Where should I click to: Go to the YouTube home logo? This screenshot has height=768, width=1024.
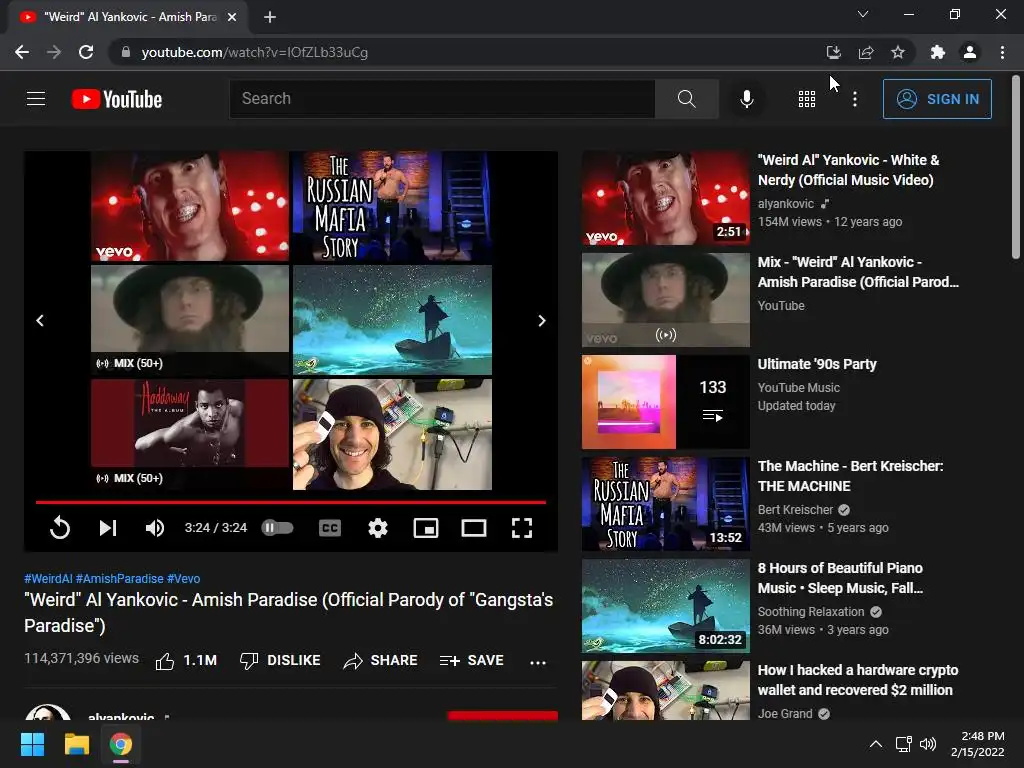point(117,99)
